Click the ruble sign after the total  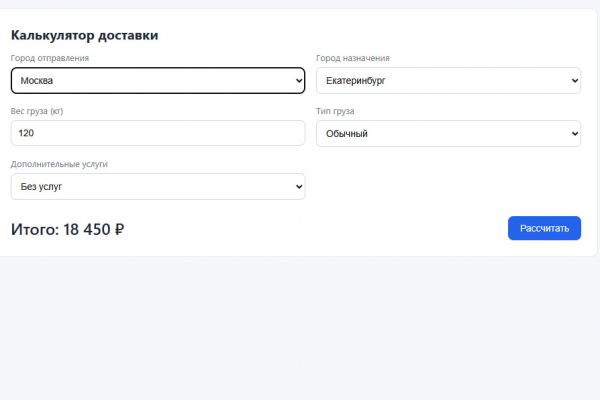[119, 229]
